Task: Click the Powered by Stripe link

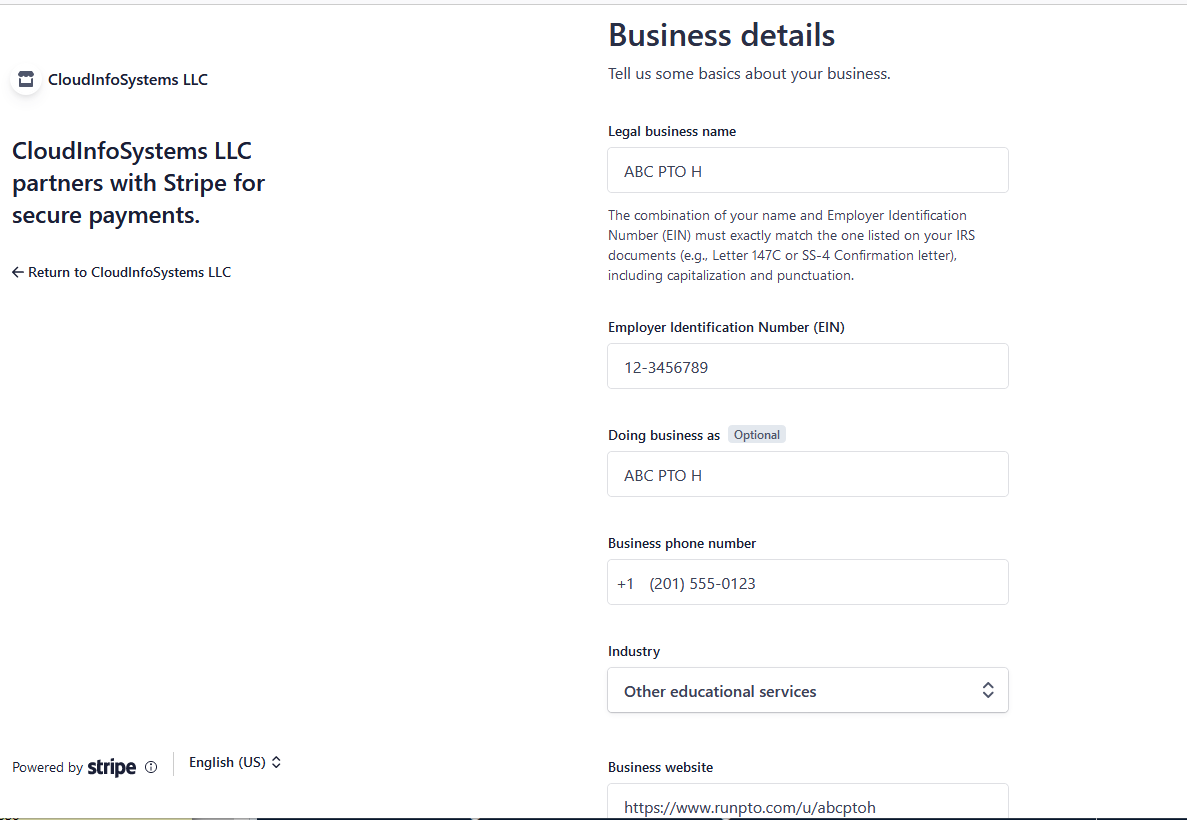Action: 85,767
